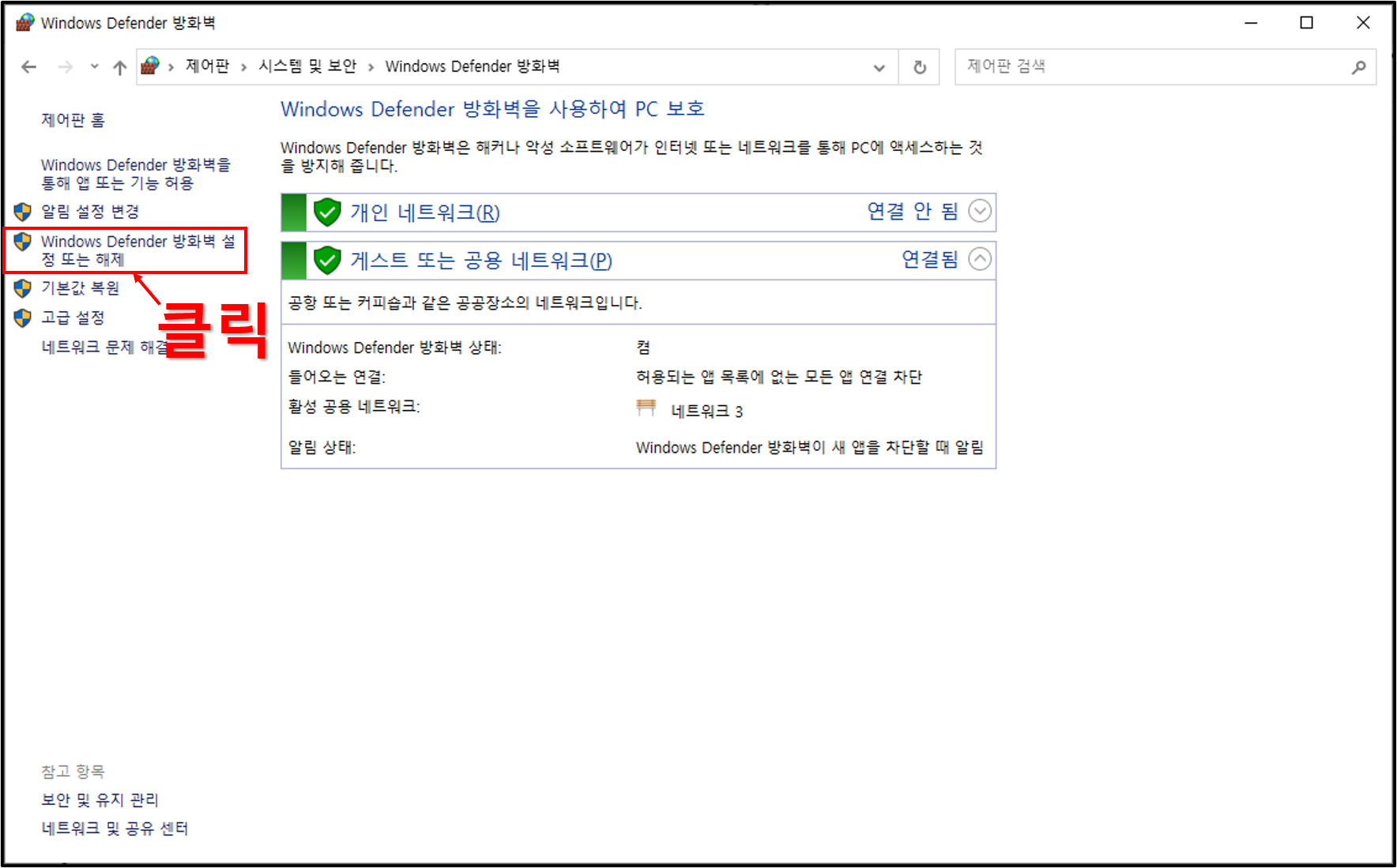The image size is (1397, 868).
Task: Click green shield icon for 개인 네트워크
Action: click(327, 212)
